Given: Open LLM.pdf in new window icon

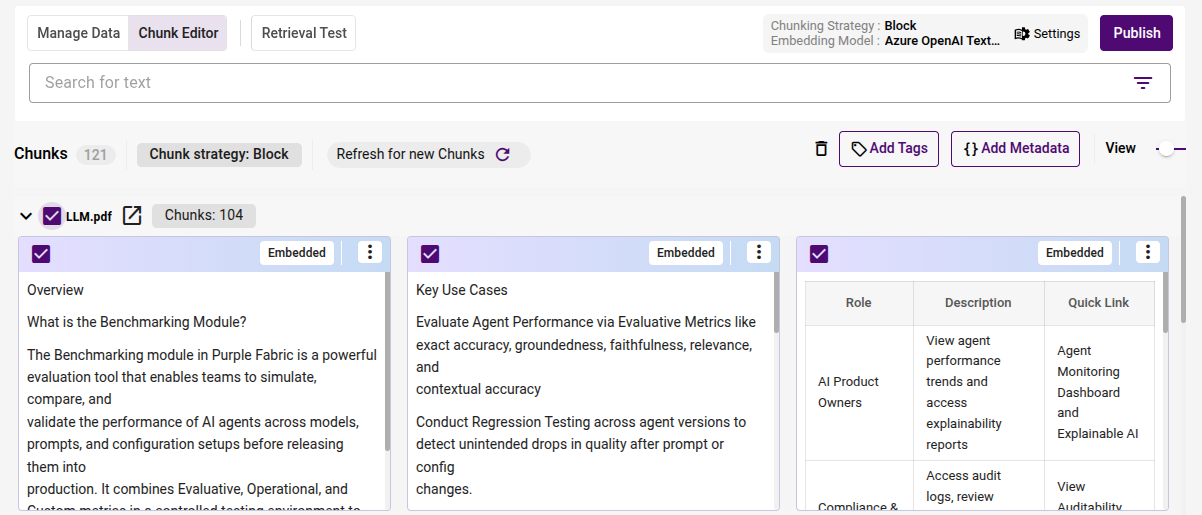Looking at the screenshot, I should coord(132,216).
